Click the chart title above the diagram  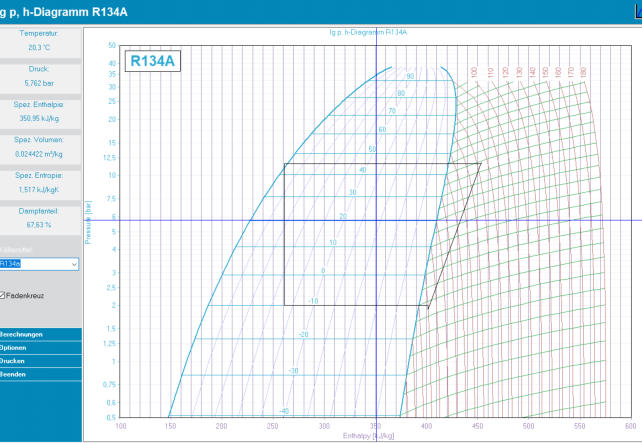tap(368, 33)
